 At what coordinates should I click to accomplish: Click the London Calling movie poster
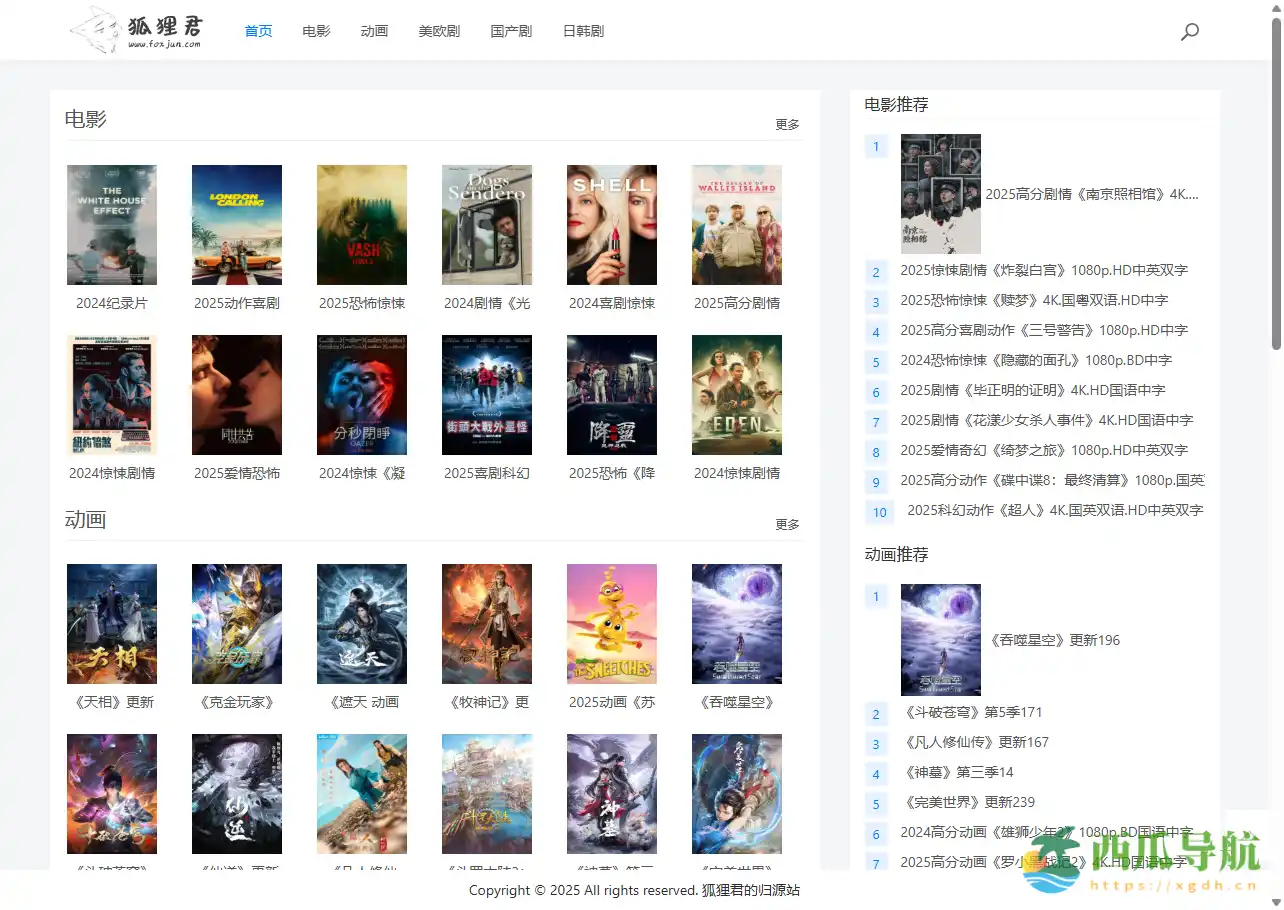(236, 224)
